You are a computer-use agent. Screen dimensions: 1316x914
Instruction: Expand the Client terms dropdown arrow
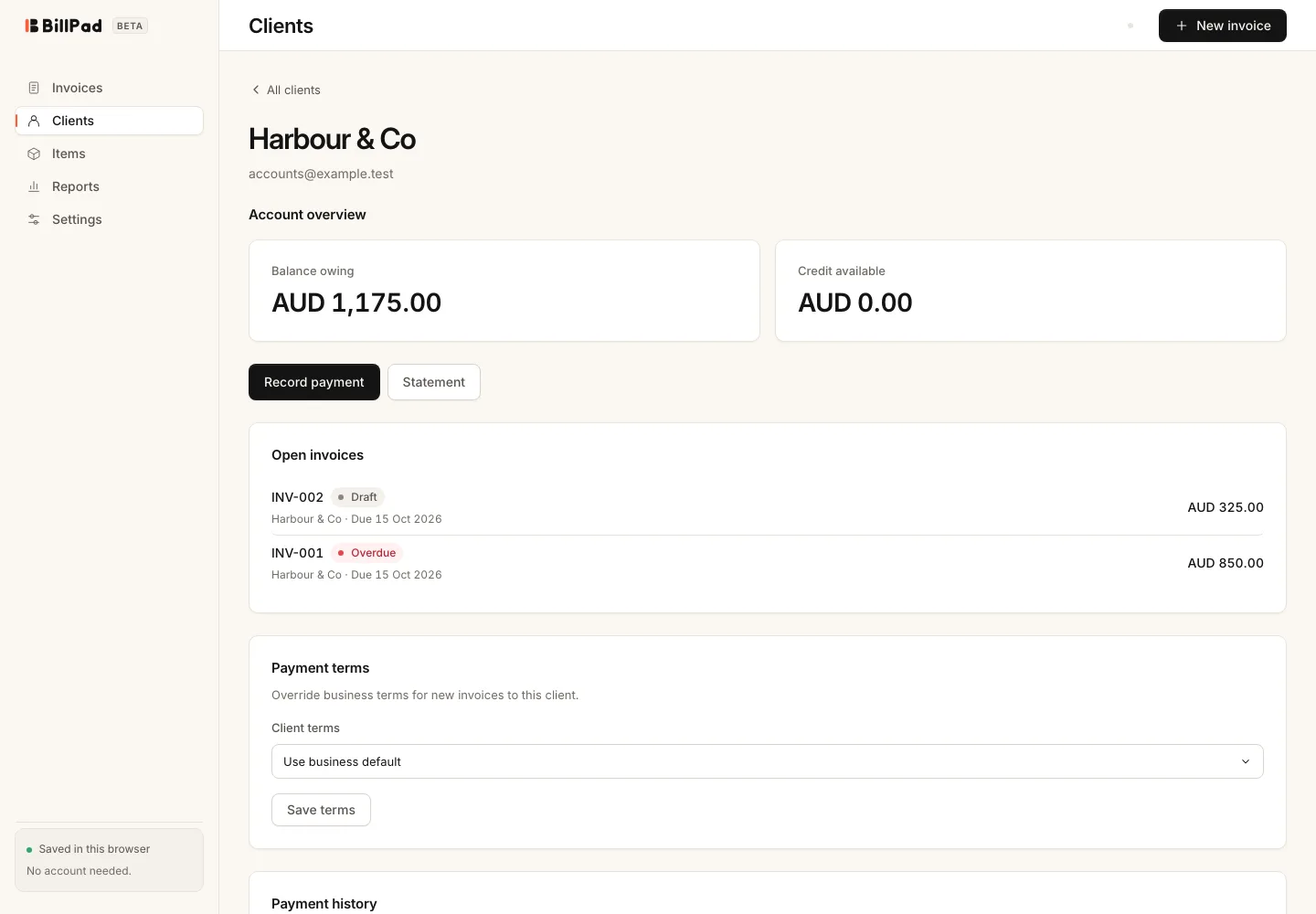(1245, 761)
